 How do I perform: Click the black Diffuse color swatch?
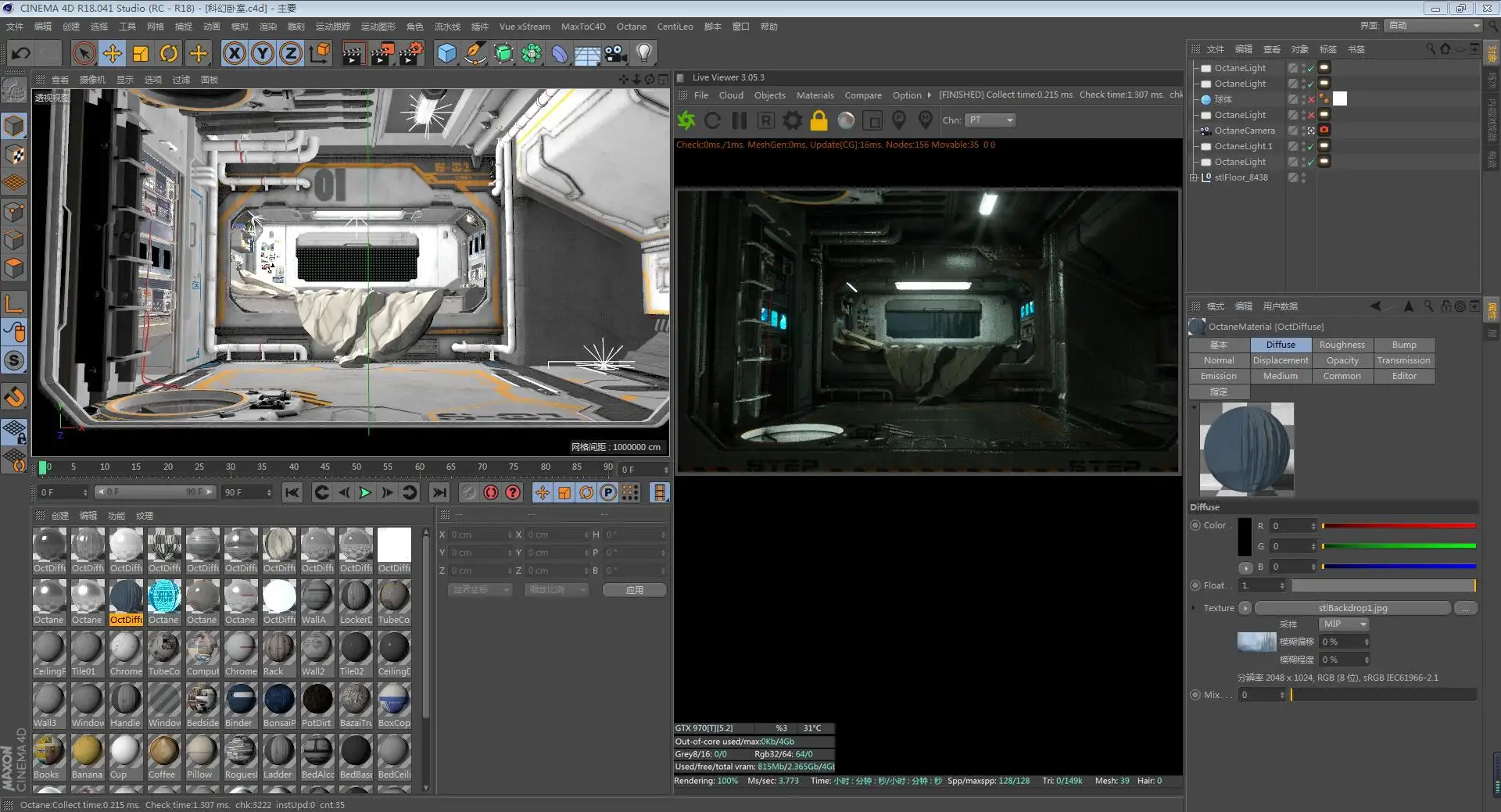[x=1244, y=537]
